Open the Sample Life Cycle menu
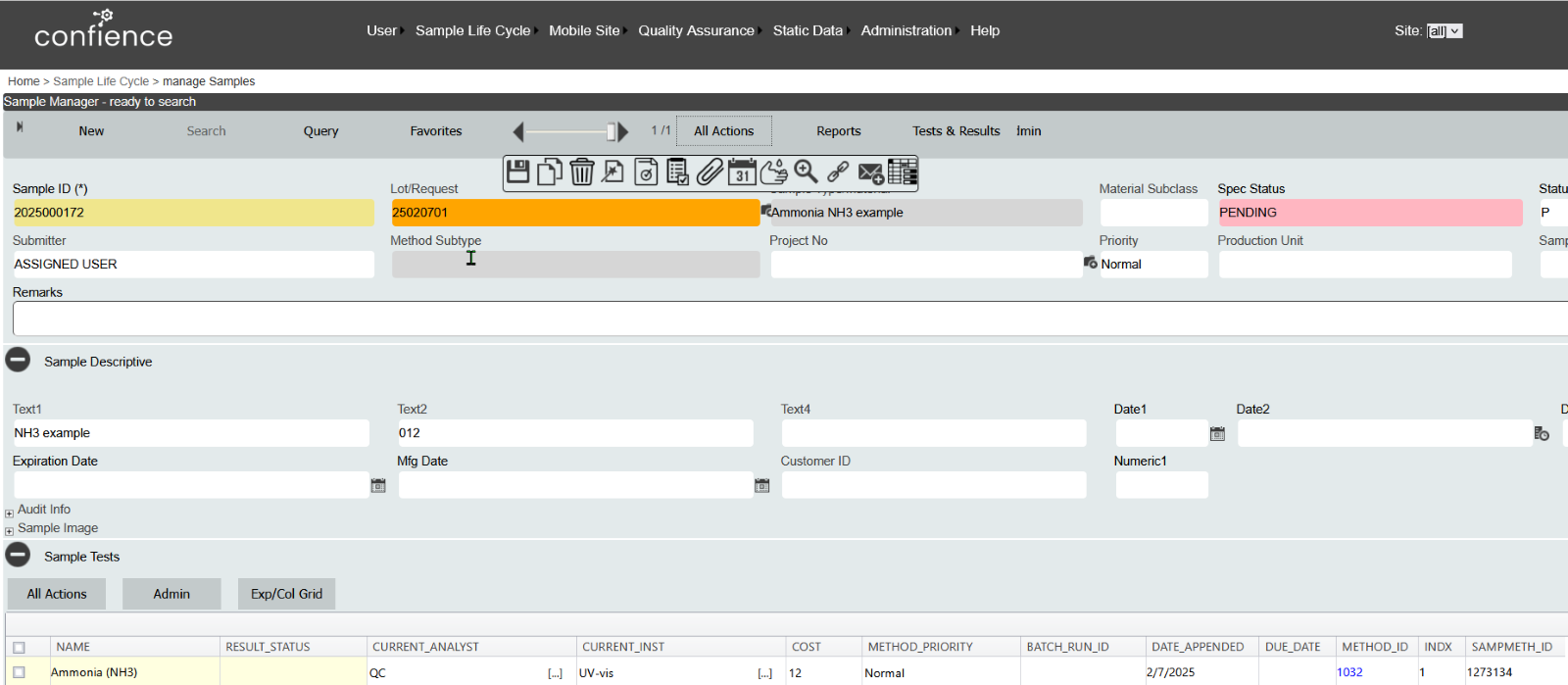Screen dimensions: 1568x685 click(x=473, y=30)
